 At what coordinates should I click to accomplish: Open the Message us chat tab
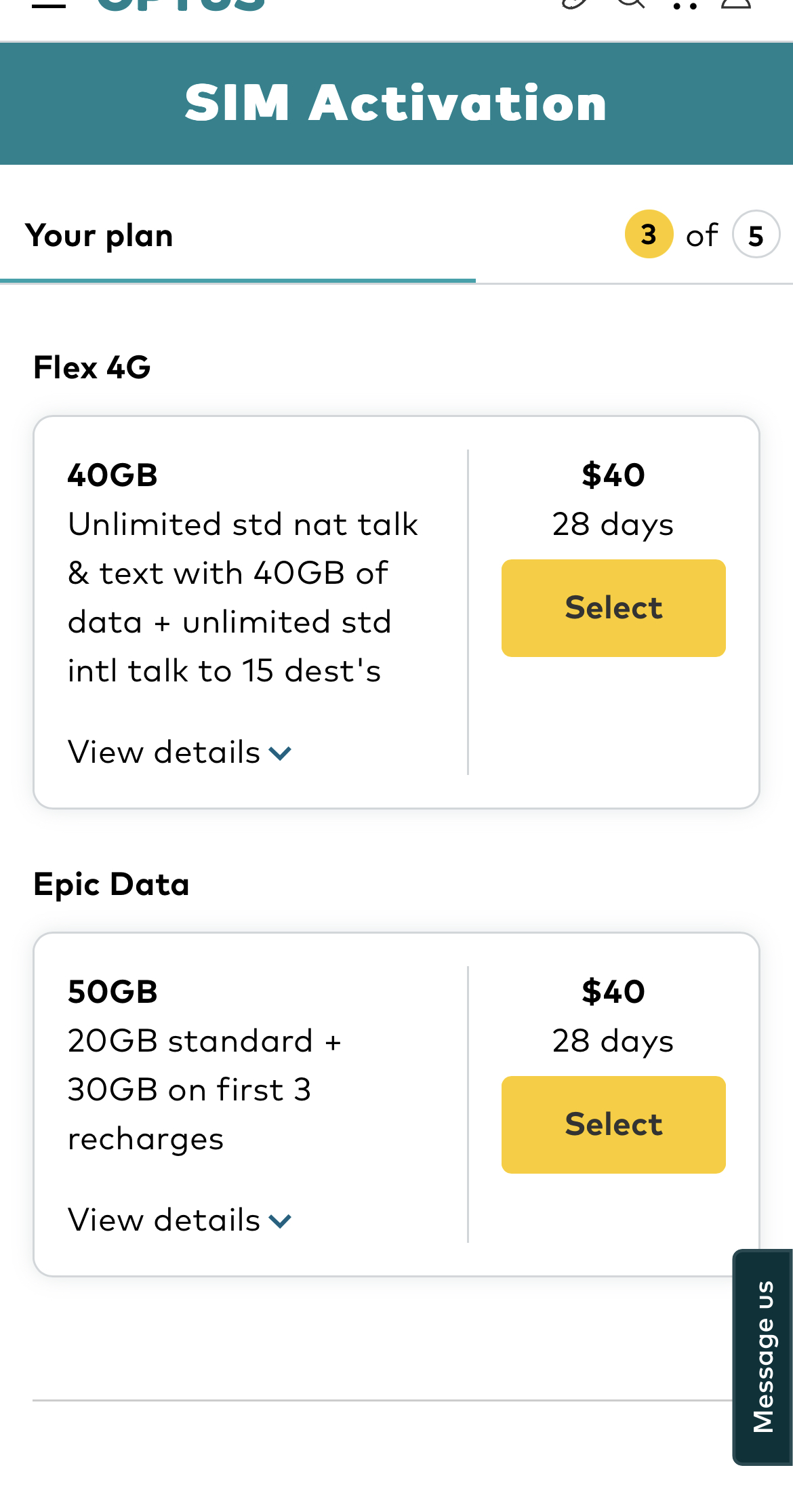[x=763, y=1356]
